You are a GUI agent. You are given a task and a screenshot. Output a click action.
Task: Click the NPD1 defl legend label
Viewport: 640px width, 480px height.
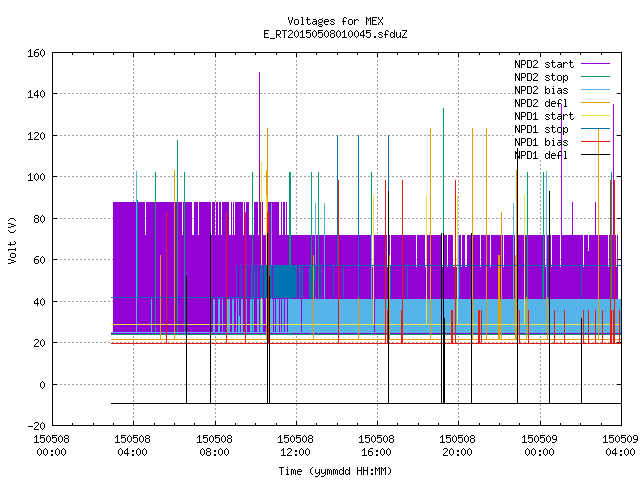coord(541,156)
